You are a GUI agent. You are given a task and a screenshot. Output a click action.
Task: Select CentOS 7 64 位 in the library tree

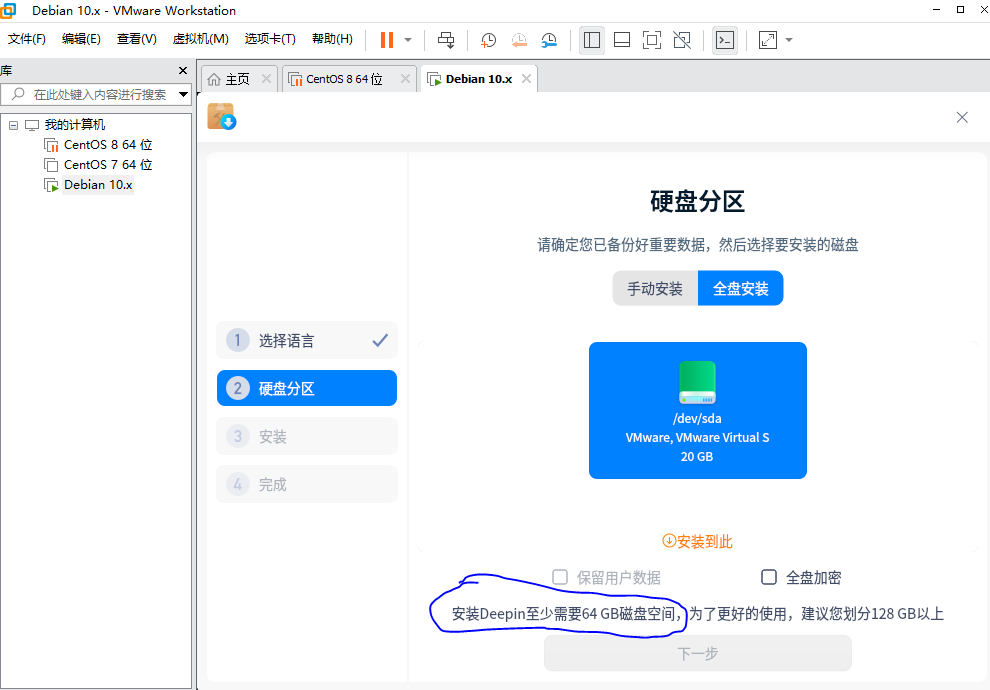click(108, 165)
